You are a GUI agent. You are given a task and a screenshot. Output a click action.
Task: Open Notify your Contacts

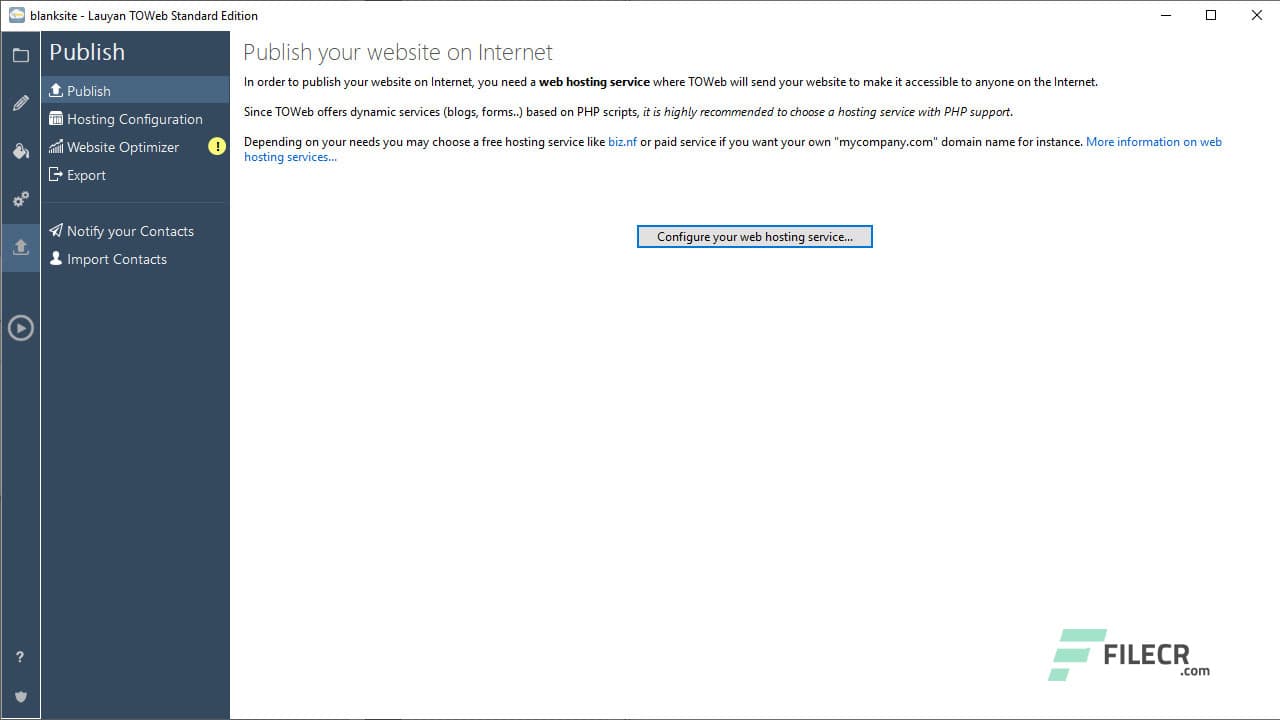[x=129, y=230]
